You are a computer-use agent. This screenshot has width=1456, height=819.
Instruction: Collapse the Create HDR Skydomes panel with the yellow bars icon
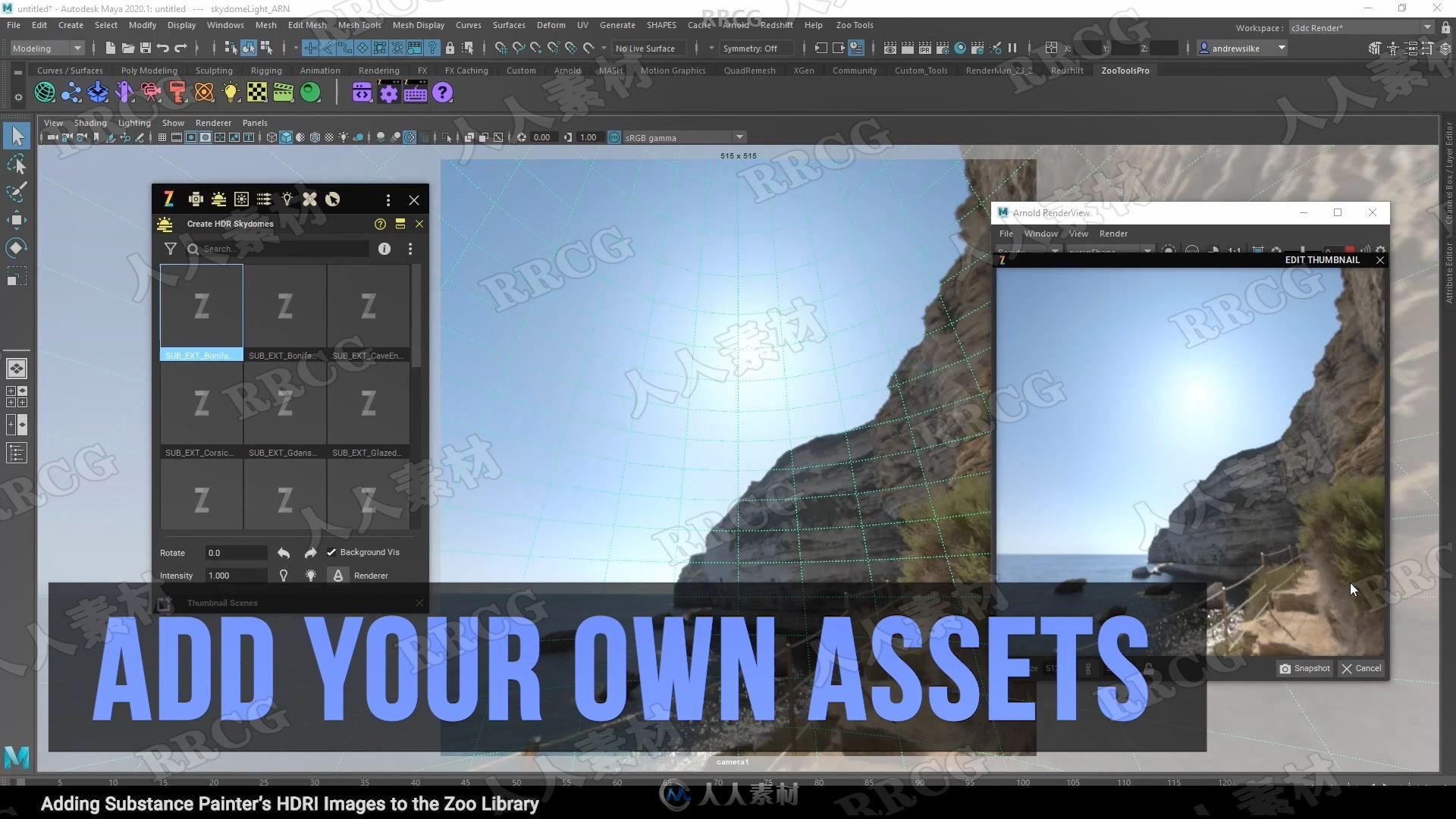(x=400, y=224)
